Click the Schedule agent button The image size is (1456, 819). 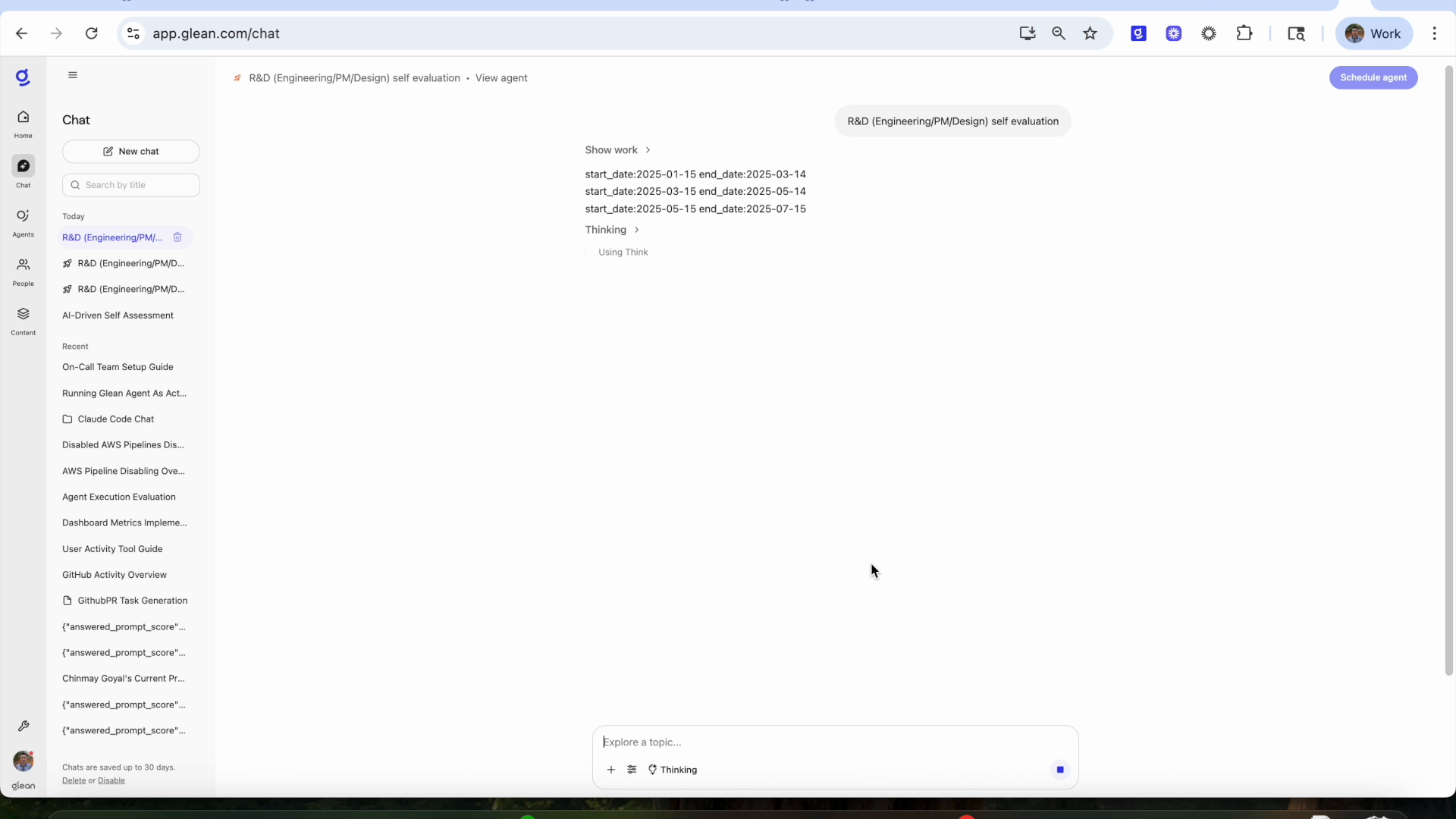coord(1373,77)
